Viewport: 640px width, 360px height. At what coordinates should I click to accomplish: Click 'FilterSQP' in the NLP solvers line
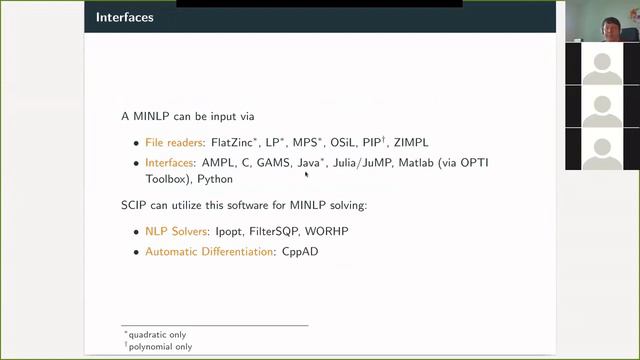(273, 231)
